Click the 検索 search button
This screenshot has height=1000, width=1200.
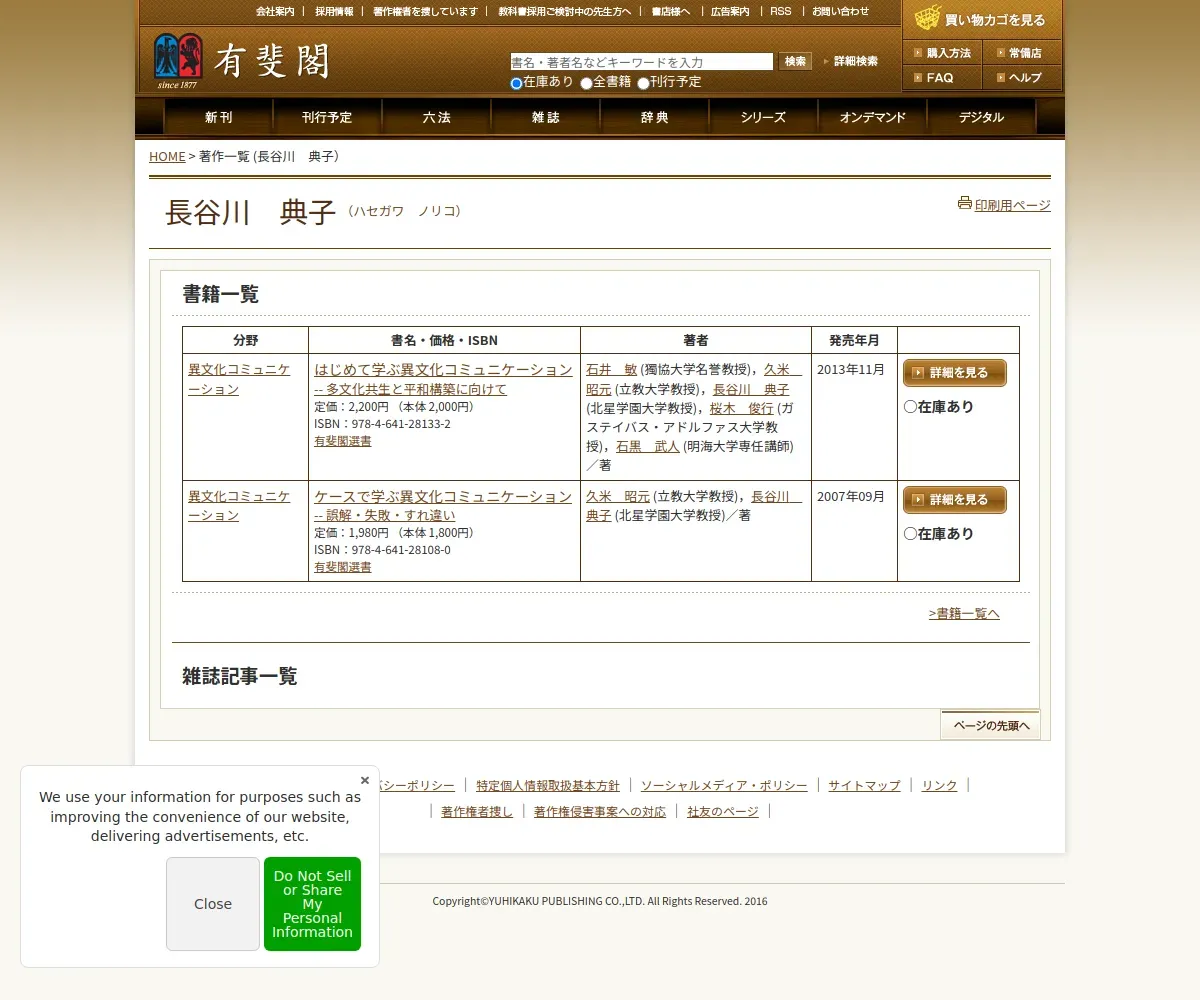[x=795, y=62]
